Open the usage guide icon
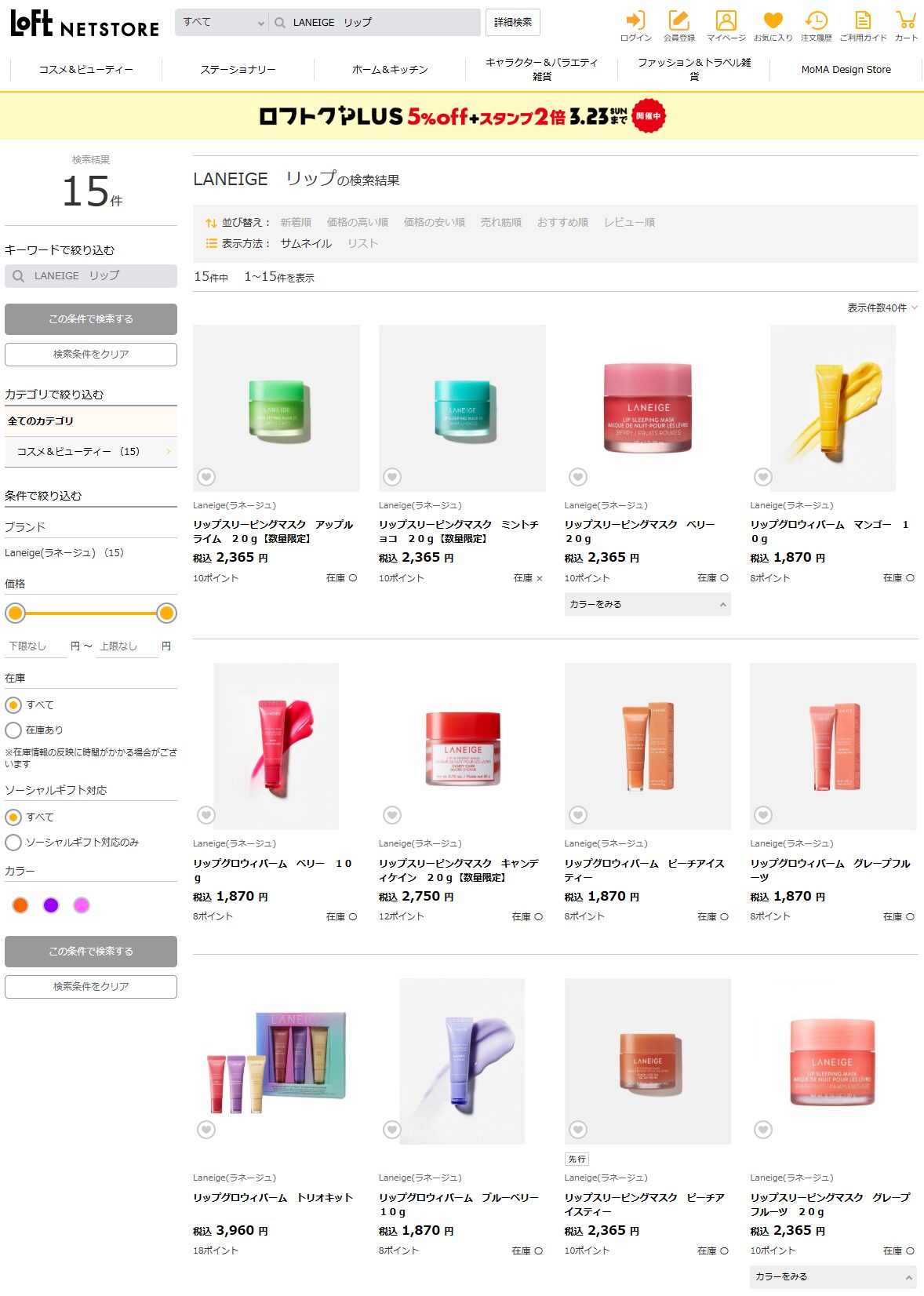 (x=863, y=25)
